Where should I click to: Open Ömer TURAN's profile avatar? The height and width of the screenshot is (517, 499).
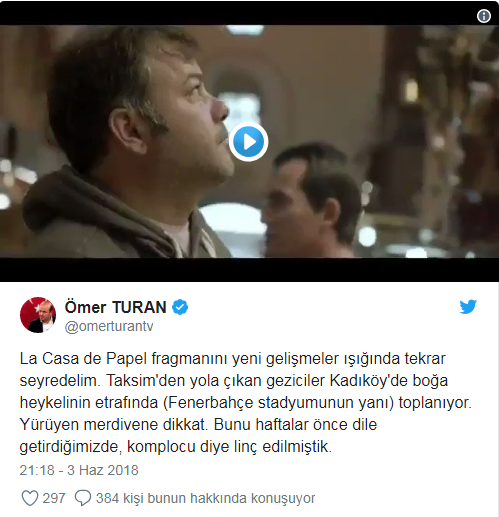(38, 315)
